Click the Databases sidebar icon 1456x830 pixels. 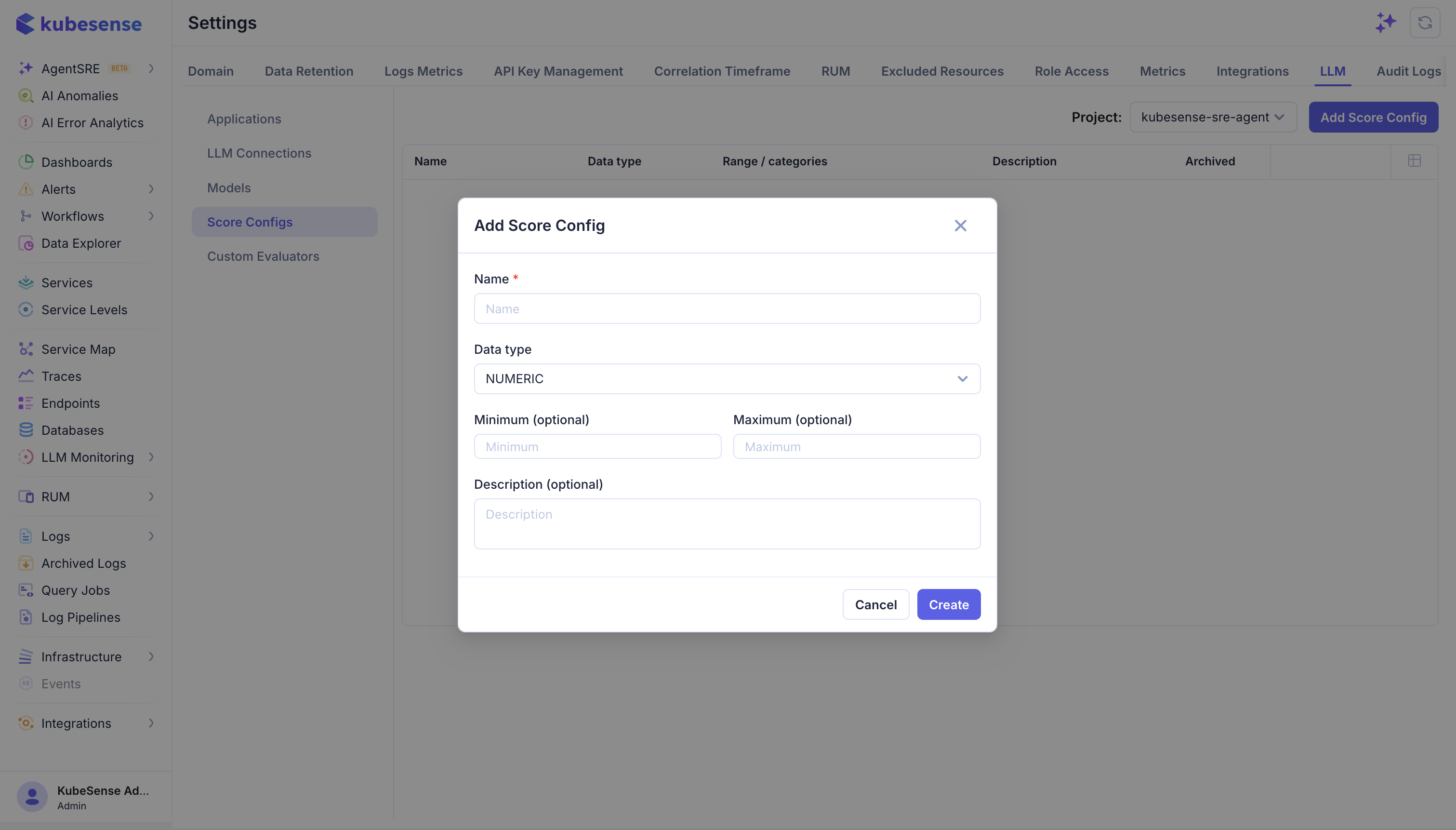[26, 430]
